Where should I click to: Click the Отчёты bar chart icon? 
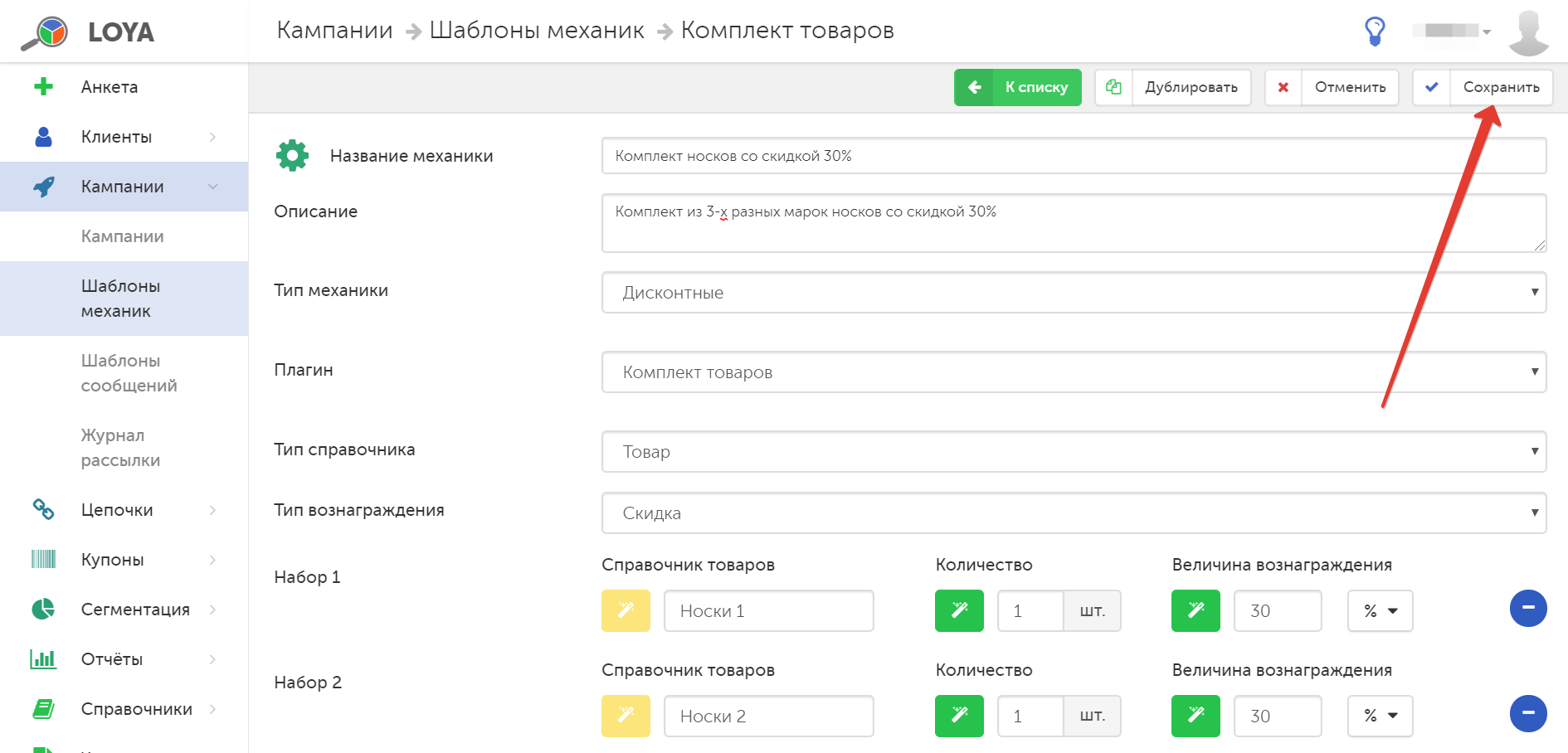pyautogui.click(x=43, y=658)
